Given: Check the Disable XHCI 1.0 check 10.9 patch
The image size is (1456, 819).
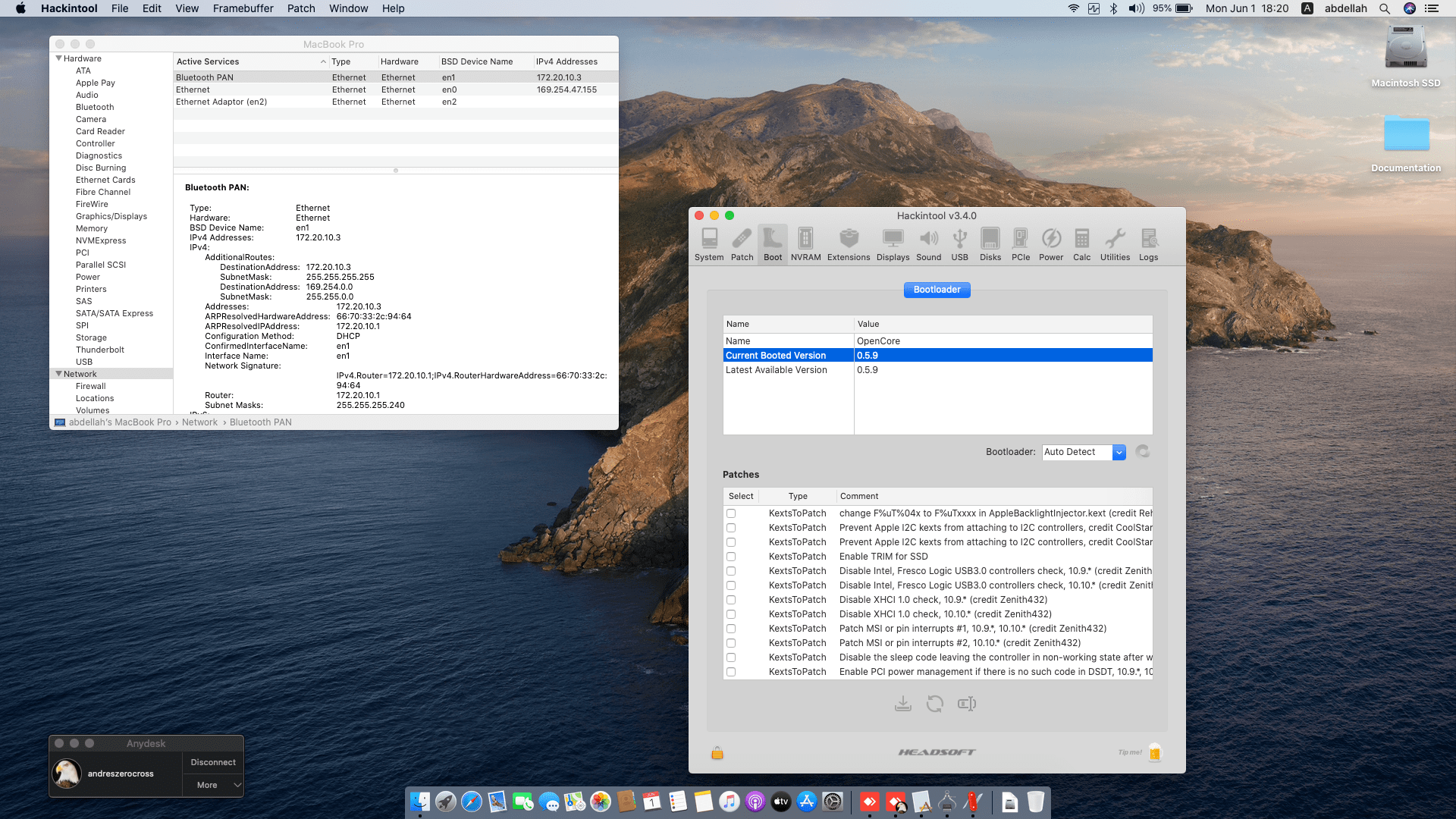Looking at the screenshot, I should (731, 600).
